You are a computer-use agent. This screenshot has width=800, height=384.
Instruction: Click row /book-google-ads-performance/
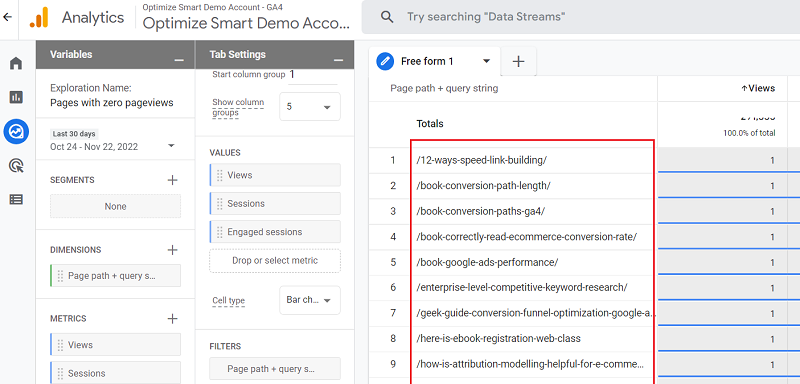pyautogui.click(x=487, y=262)
